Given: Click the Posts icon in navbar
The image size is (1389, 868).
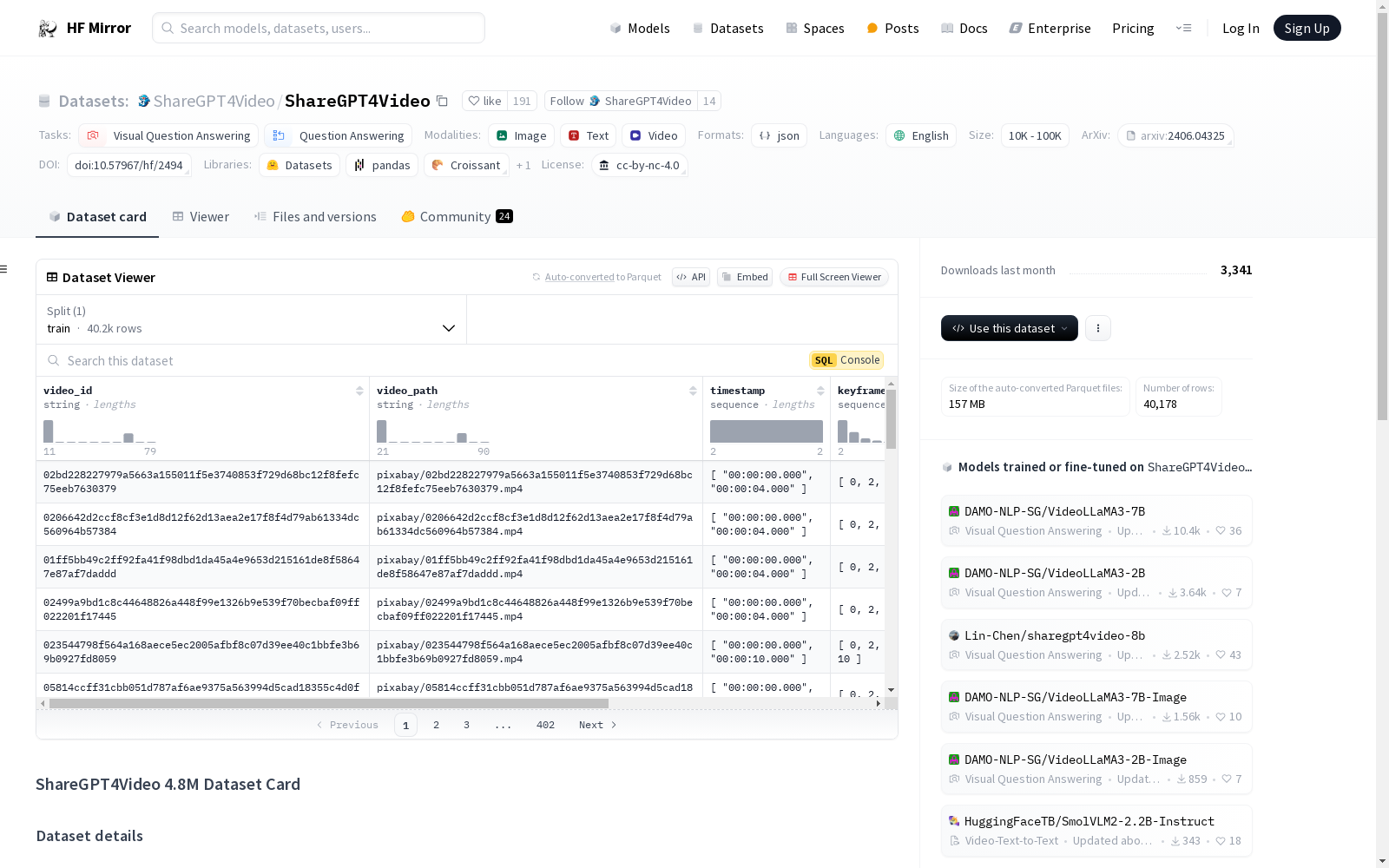Looking at the screenshot, I should pyautogui.click(x=872, y=29).
